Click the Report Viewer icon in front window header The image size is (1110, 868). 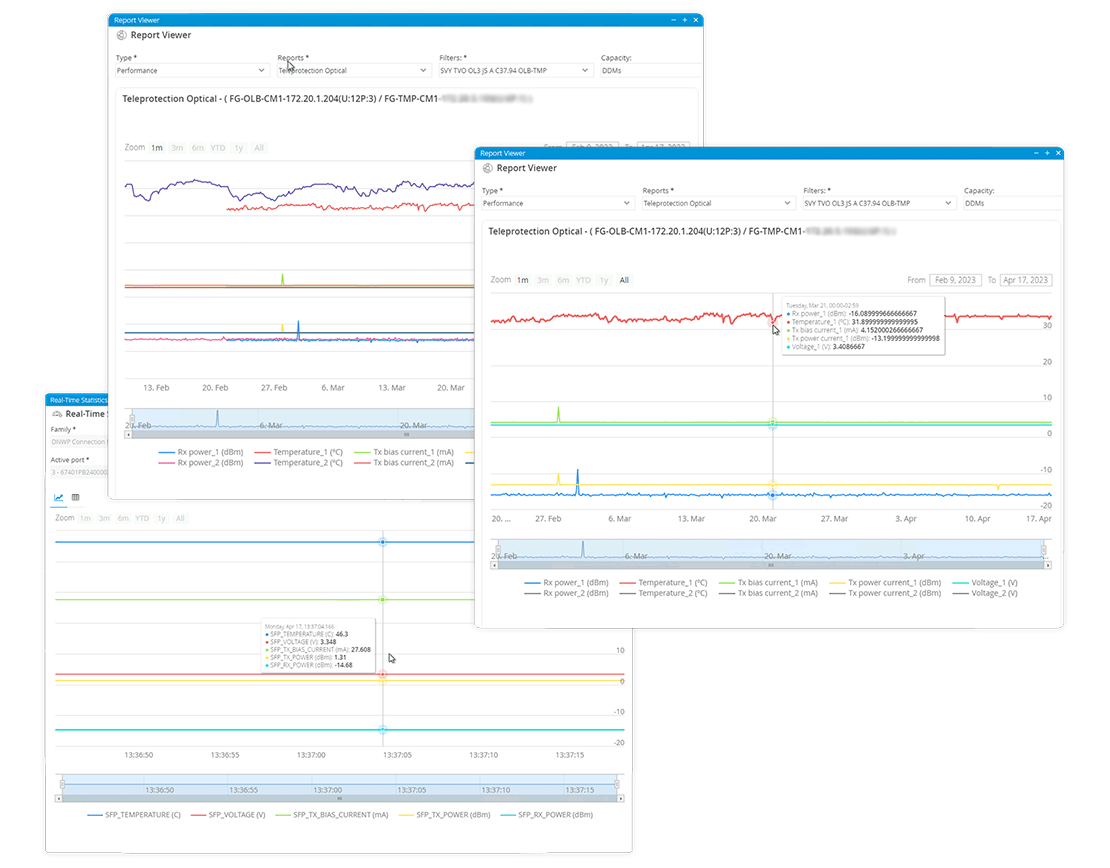487,168
